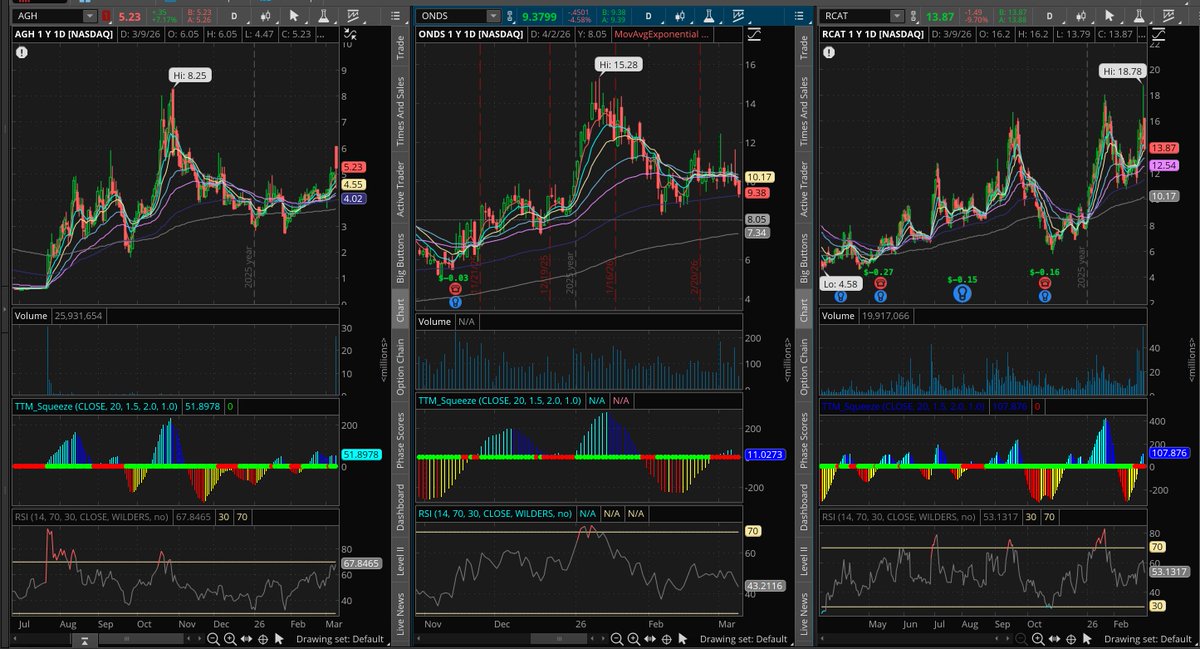Viewport: 1200px width, 649px height.
Task: Click the exclamation alert icon on AGH chart
Action: [21, 52]
